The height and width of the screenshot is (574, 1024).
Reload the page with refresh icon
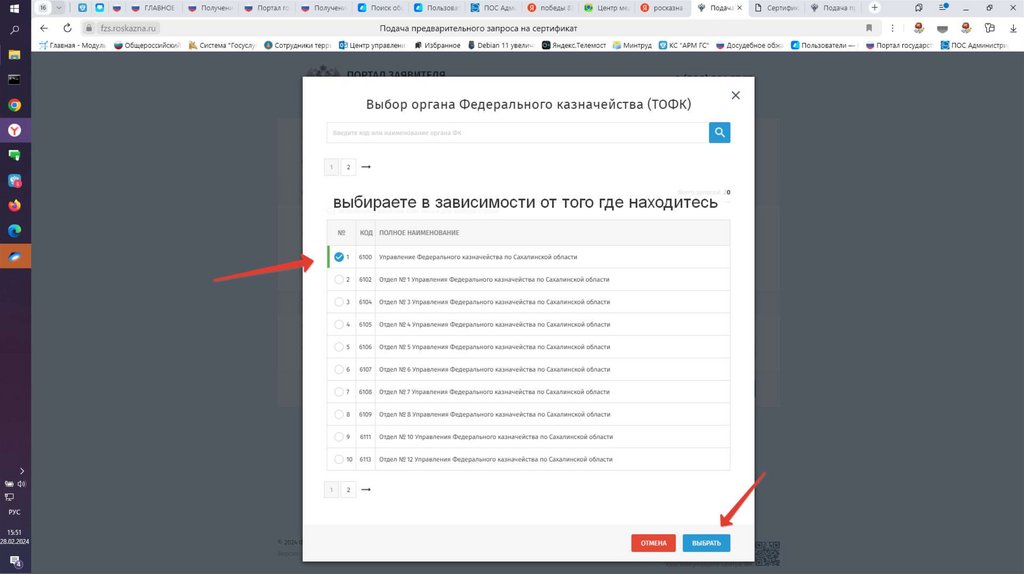(x=67, y=28)
